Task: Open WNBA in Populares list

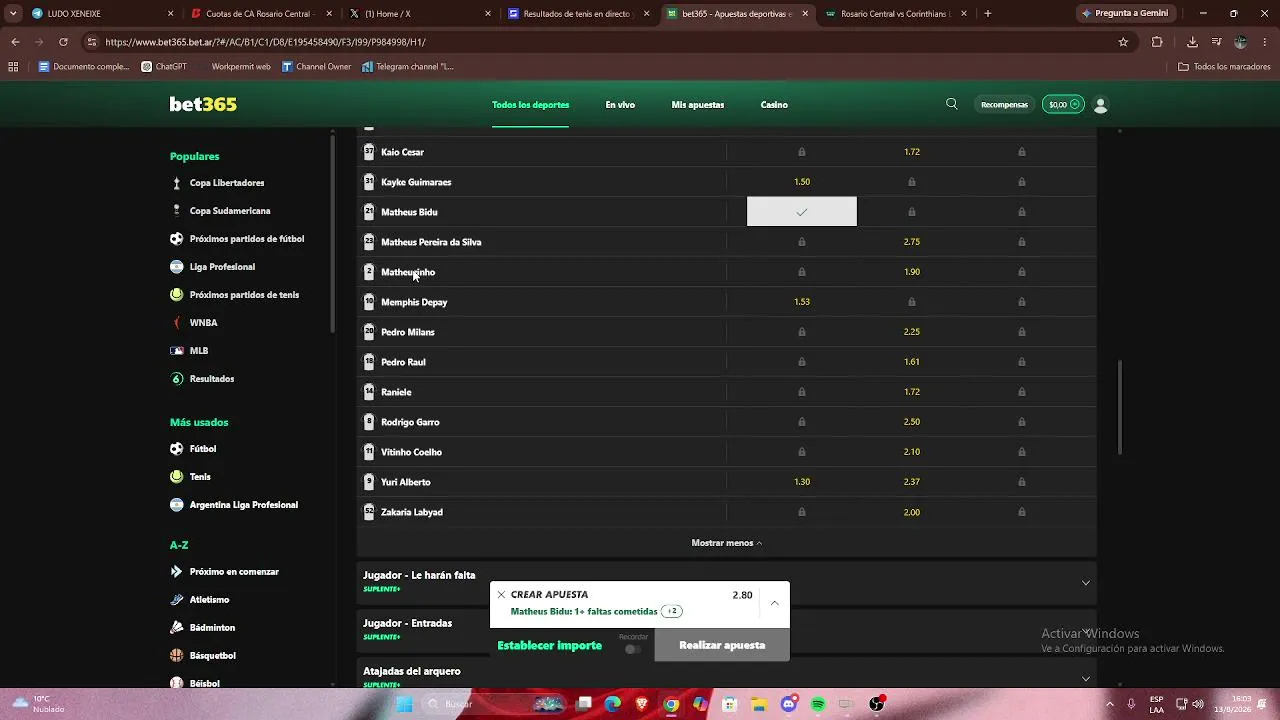Action: [x=203, y=323]
